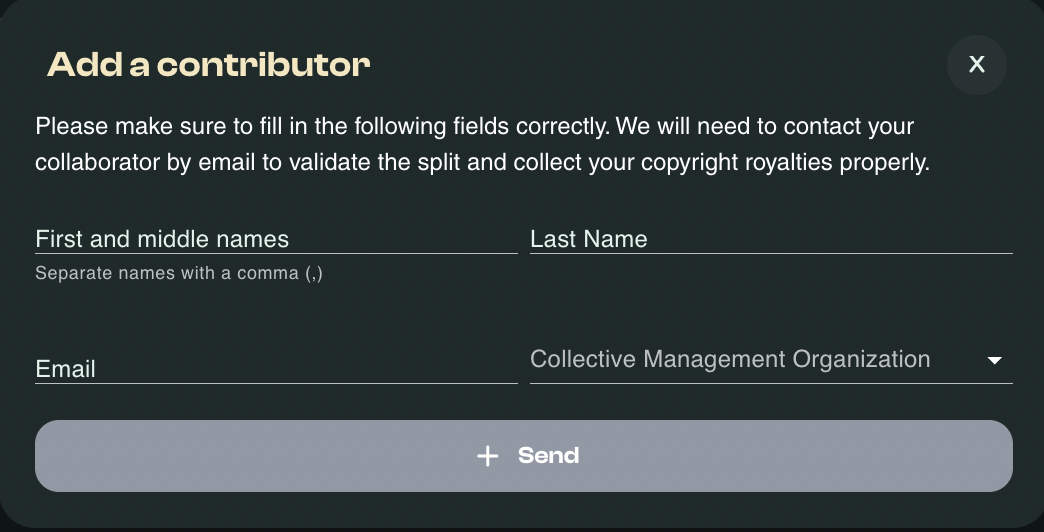Screen dimensions: 1044x532
Task: Close the Add a contributor dialog
Action: [976, 65]
